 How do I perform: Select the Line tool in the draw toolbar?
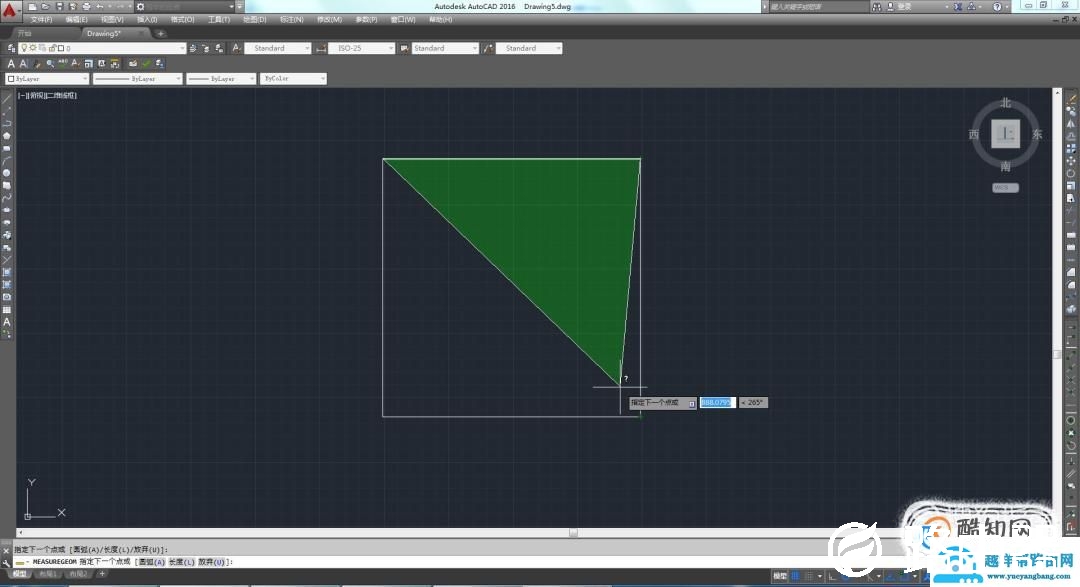pos(6,98)
